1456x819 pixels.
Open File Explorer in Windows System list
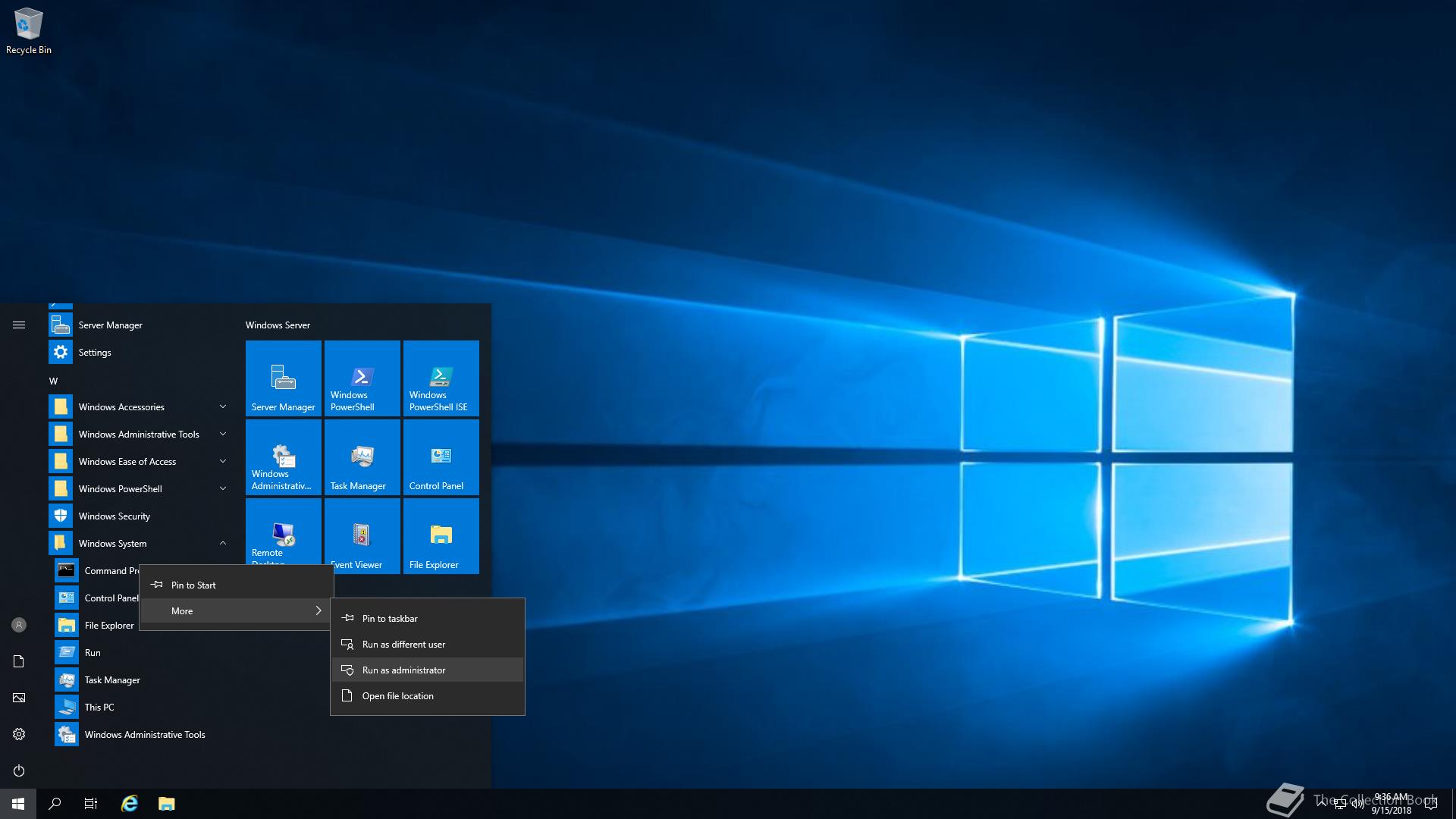point(96,625)
